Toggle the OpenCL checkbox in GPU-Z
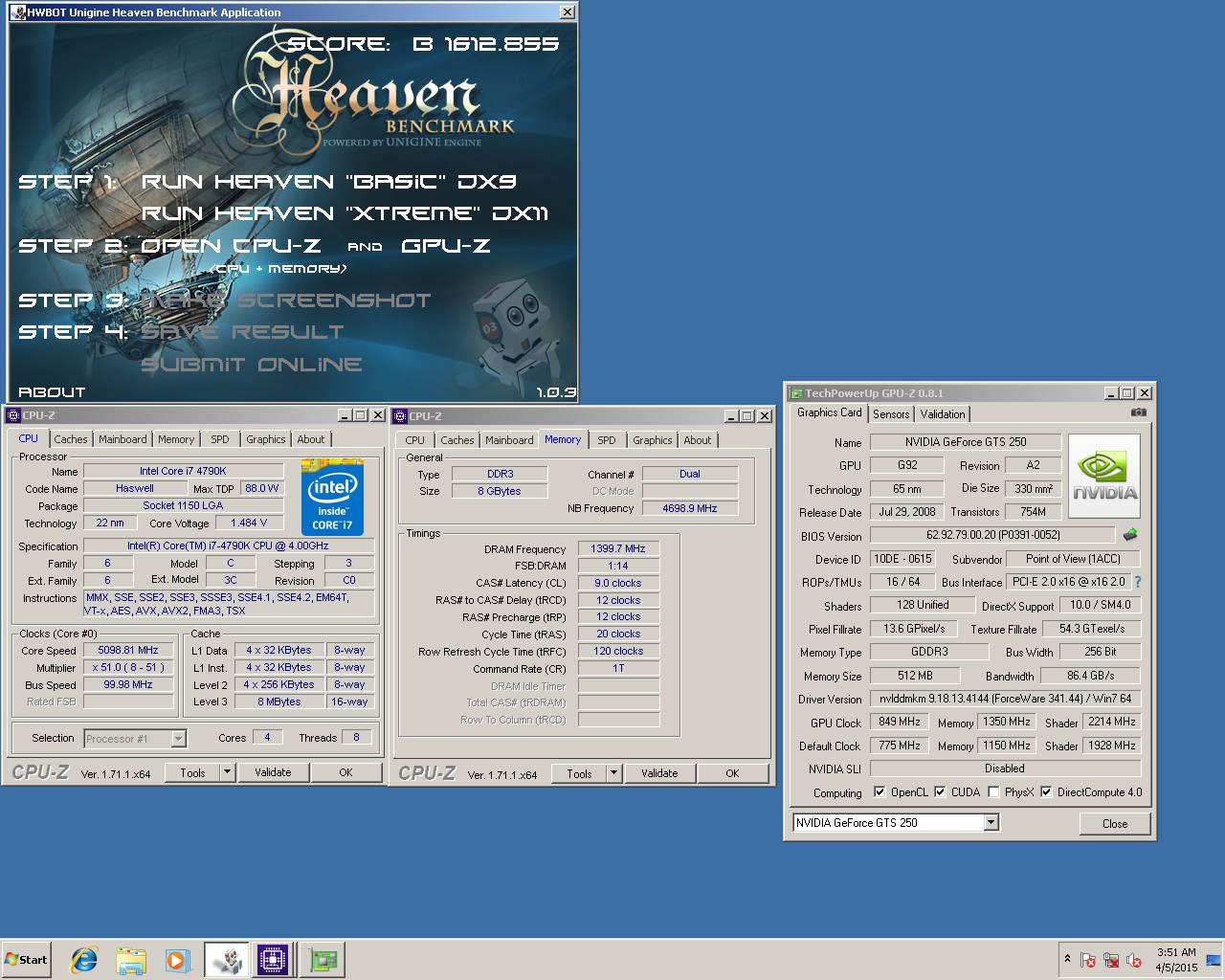The width and height of the screenshot is (1225, 980). click(x=880, y=792)
